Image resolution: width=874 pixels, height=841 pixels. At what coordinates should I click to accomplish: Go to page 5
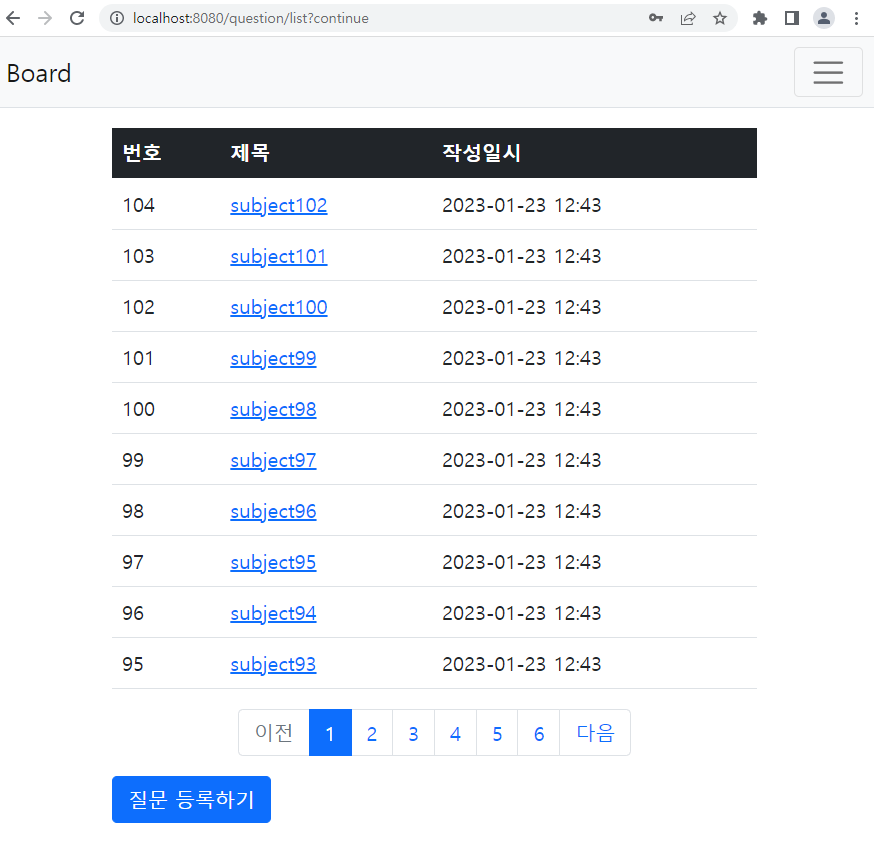pos(497,732)
